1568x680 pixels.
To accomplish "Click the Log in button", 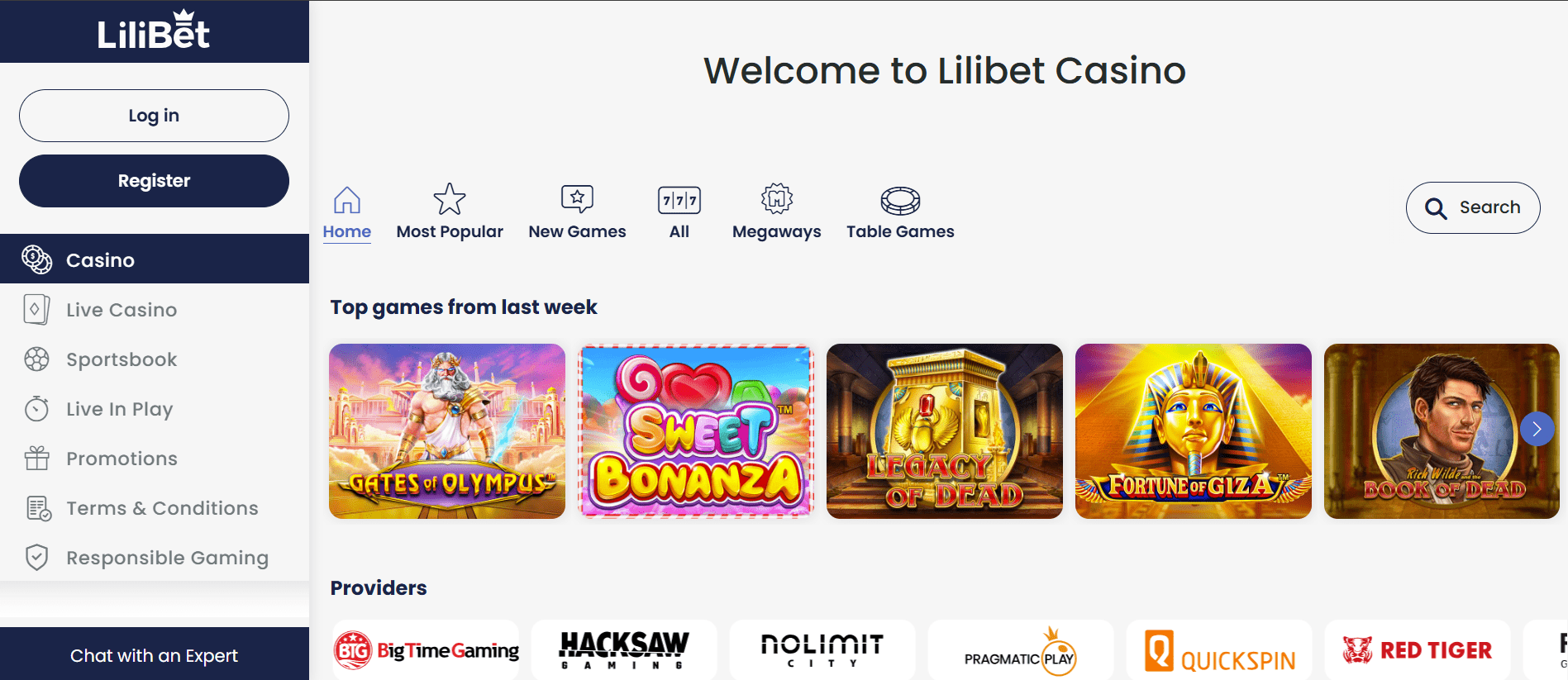I will point(154,116).
